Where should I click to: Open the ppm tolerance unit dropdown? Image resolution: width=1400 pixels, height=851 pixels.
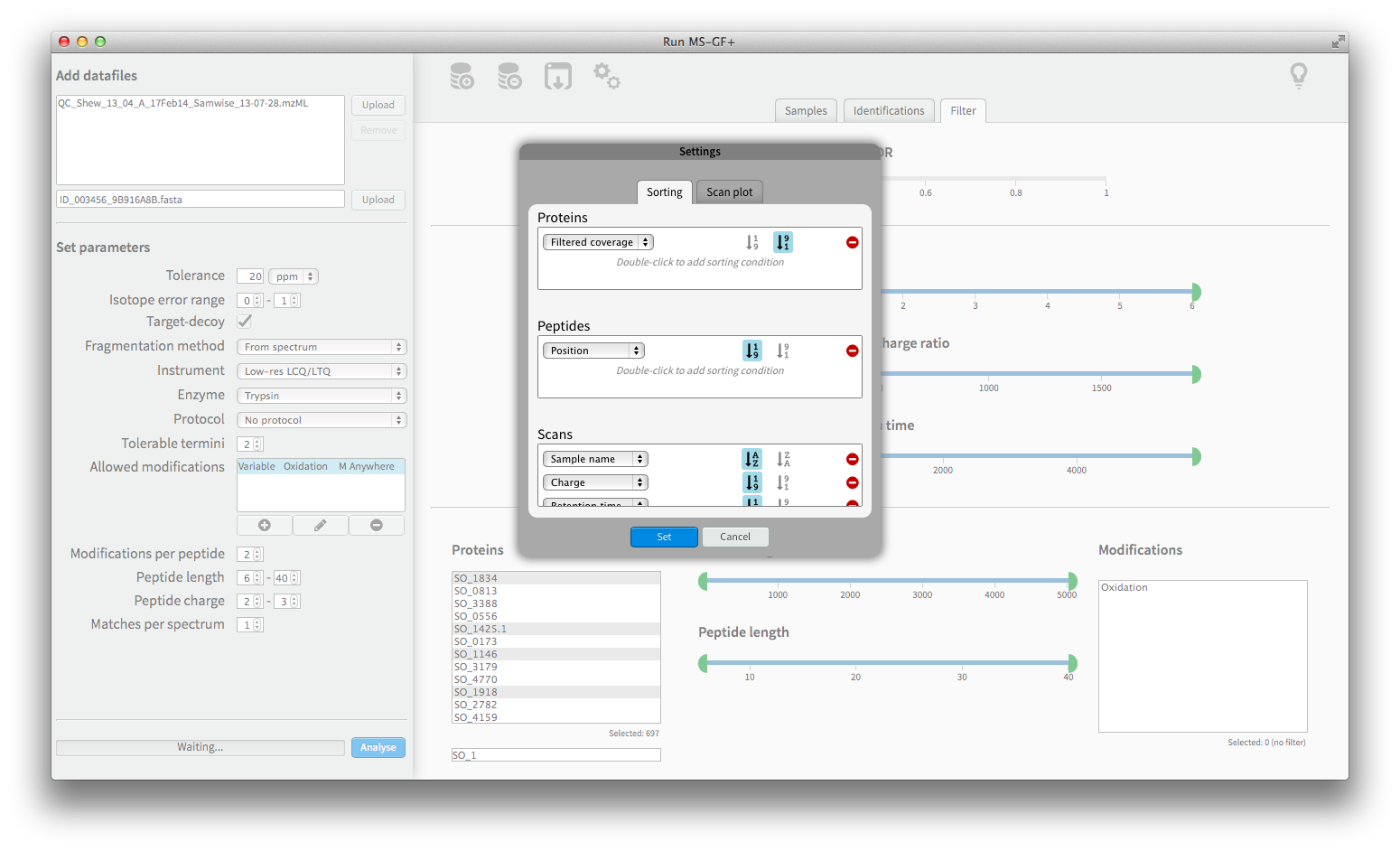293,276
